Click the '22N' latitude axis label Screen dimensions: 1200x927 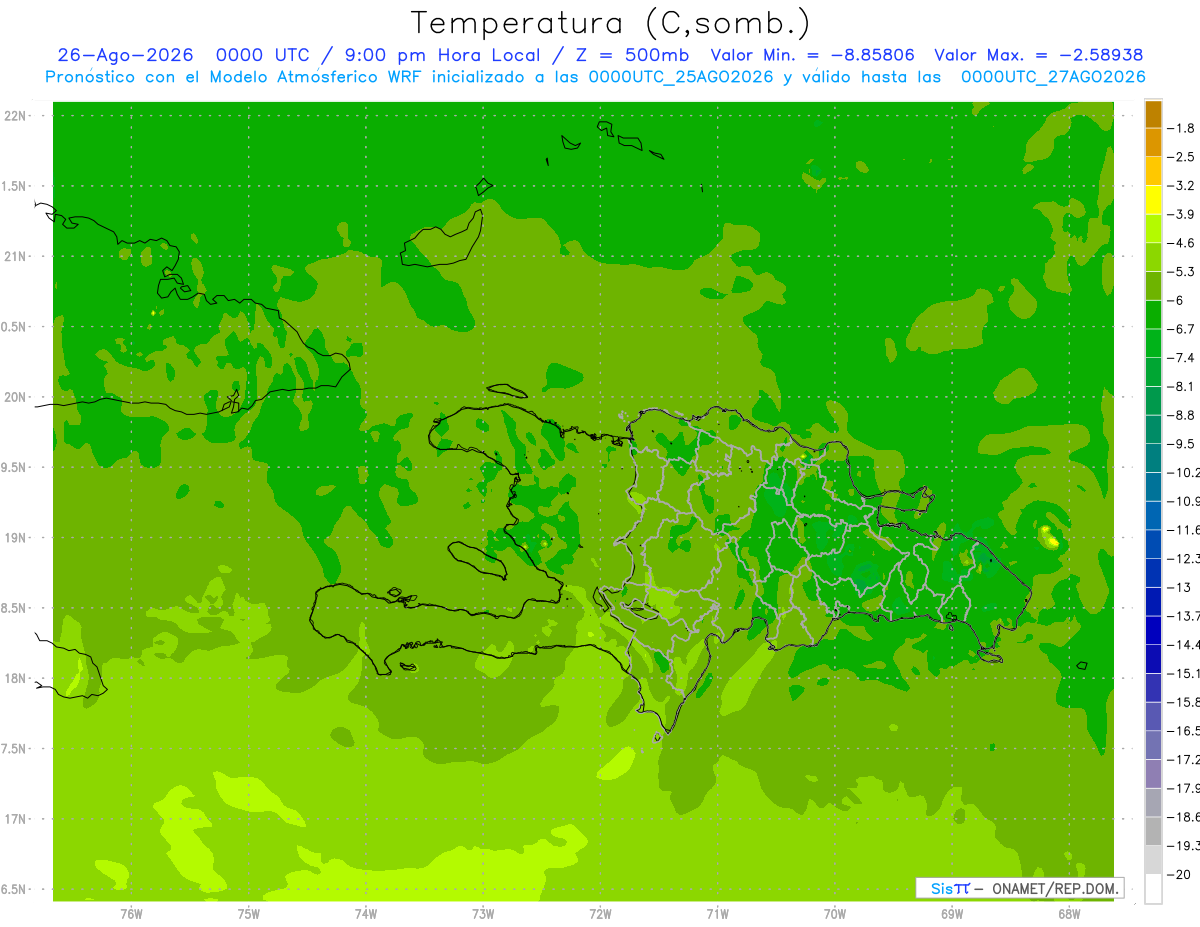pyautogui.click(x=17, y=116)
